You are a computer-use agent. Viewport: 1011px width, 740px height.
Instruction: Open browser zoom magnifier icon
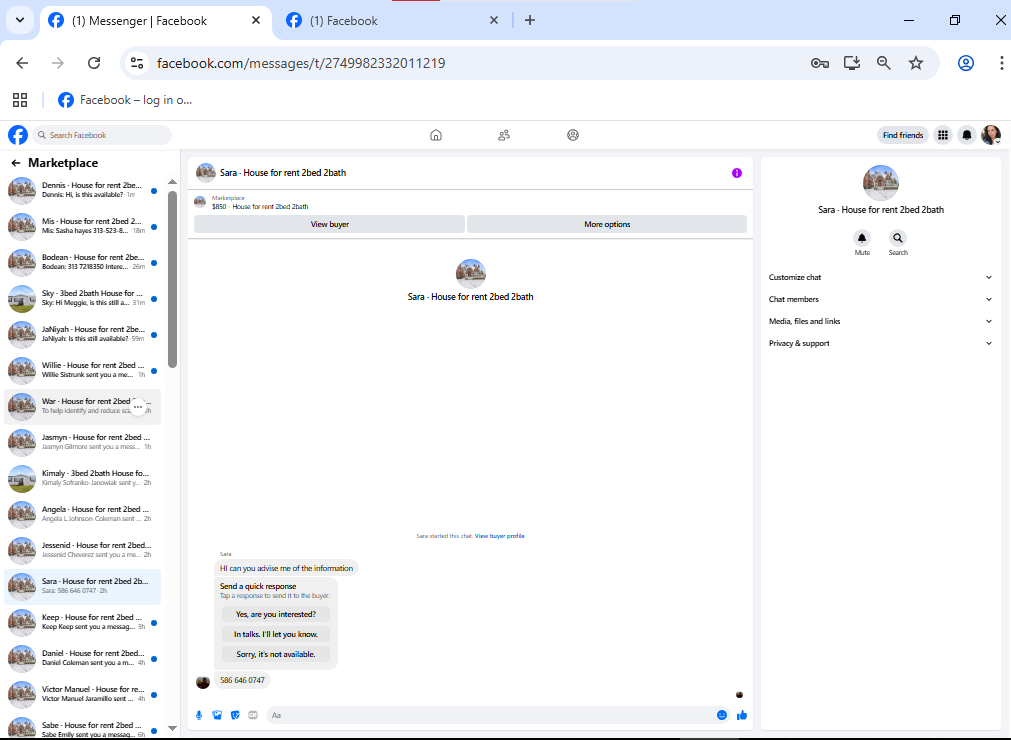(x=884, y=63)
